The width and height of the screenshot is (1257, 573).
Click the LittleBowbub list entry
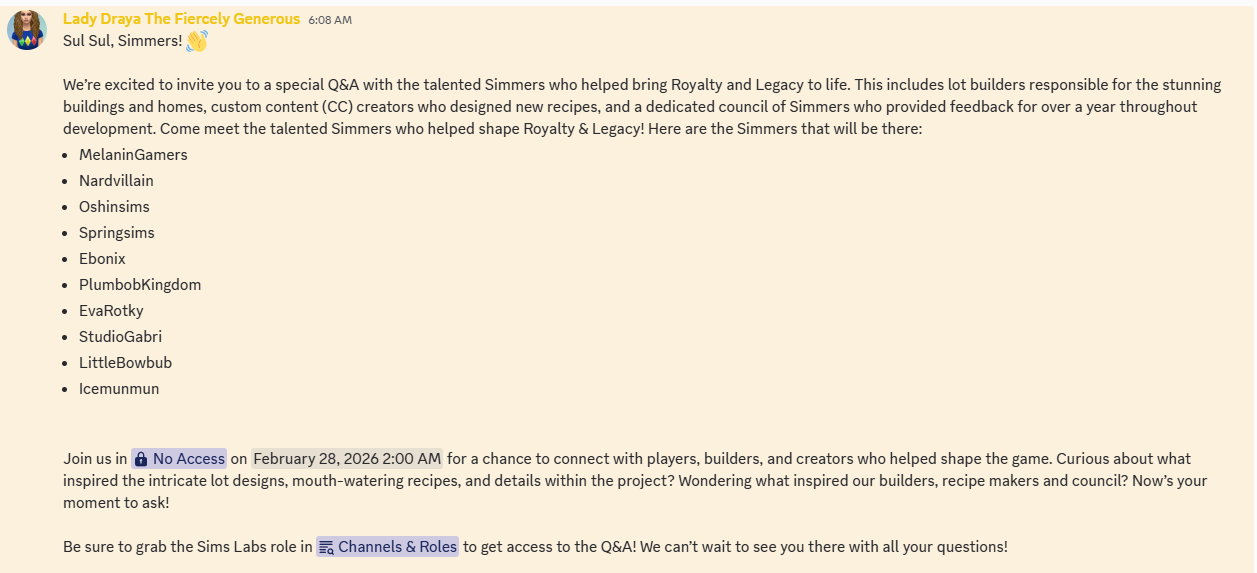tap(125, 363)
